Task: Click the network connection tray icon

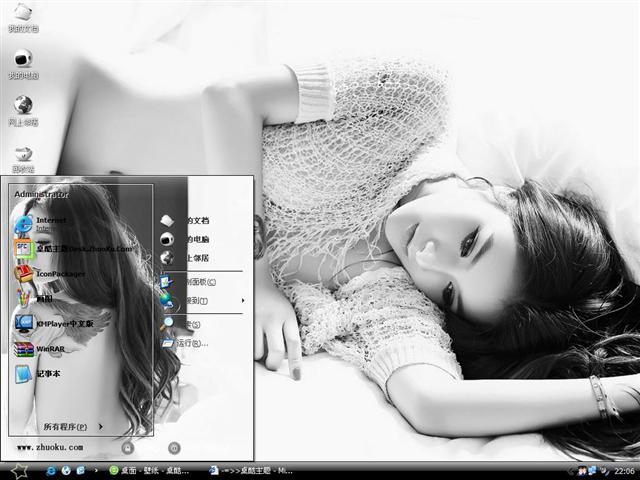Action: (x=592, y=471)
